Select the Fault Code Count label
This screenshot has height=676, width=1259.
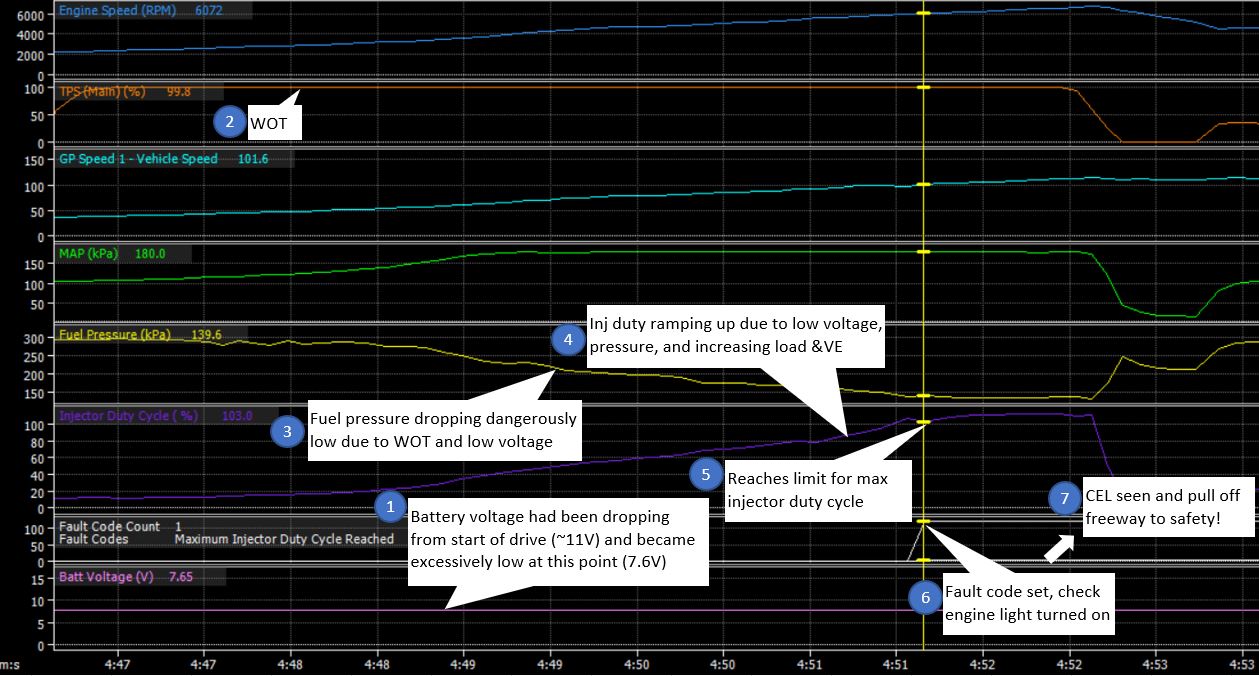(x=109, y=526)
